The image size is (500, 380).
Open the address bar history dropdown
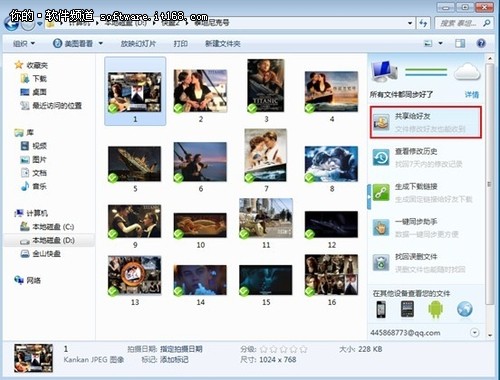tap(410, 23)
